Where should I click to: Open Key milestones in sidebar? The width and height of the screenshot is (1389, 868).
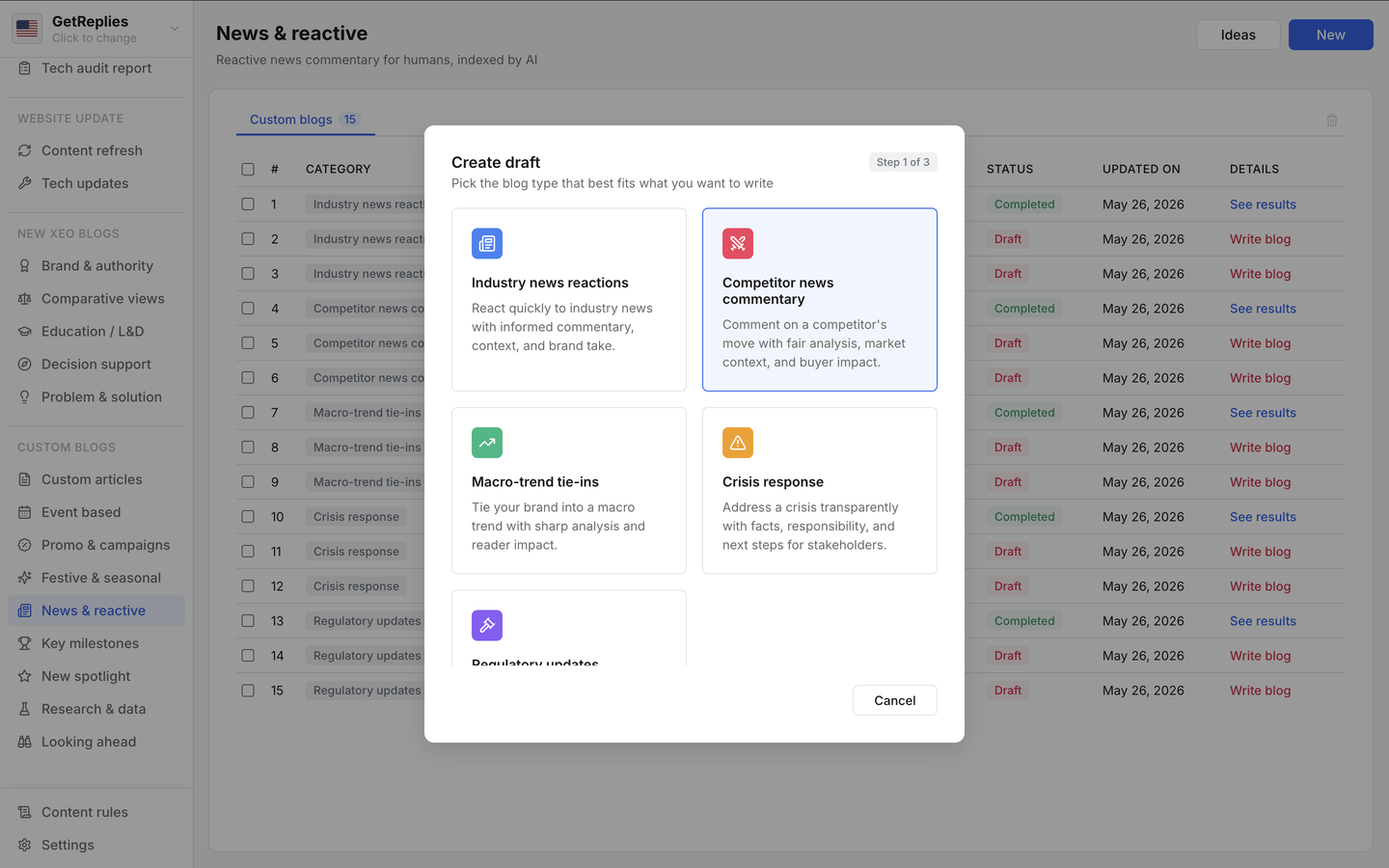coord(96,643)
